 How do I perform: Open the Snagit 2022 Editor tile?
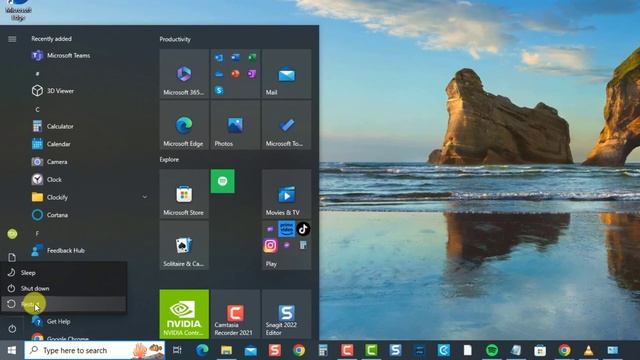287,314
